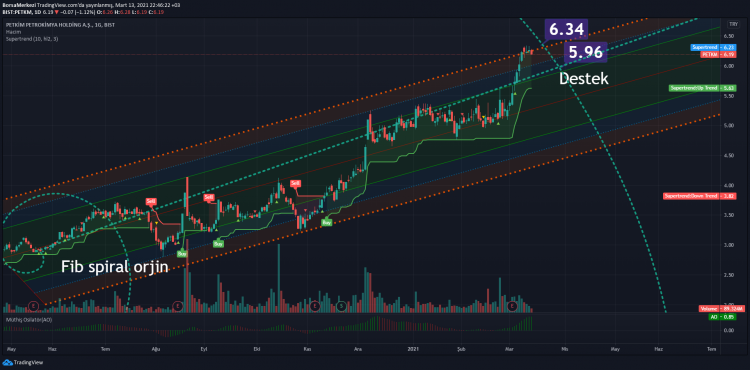Click the 2021 label on the time axis
The width and height of the screenshot is (750, 370).
(x=412, y=349)
